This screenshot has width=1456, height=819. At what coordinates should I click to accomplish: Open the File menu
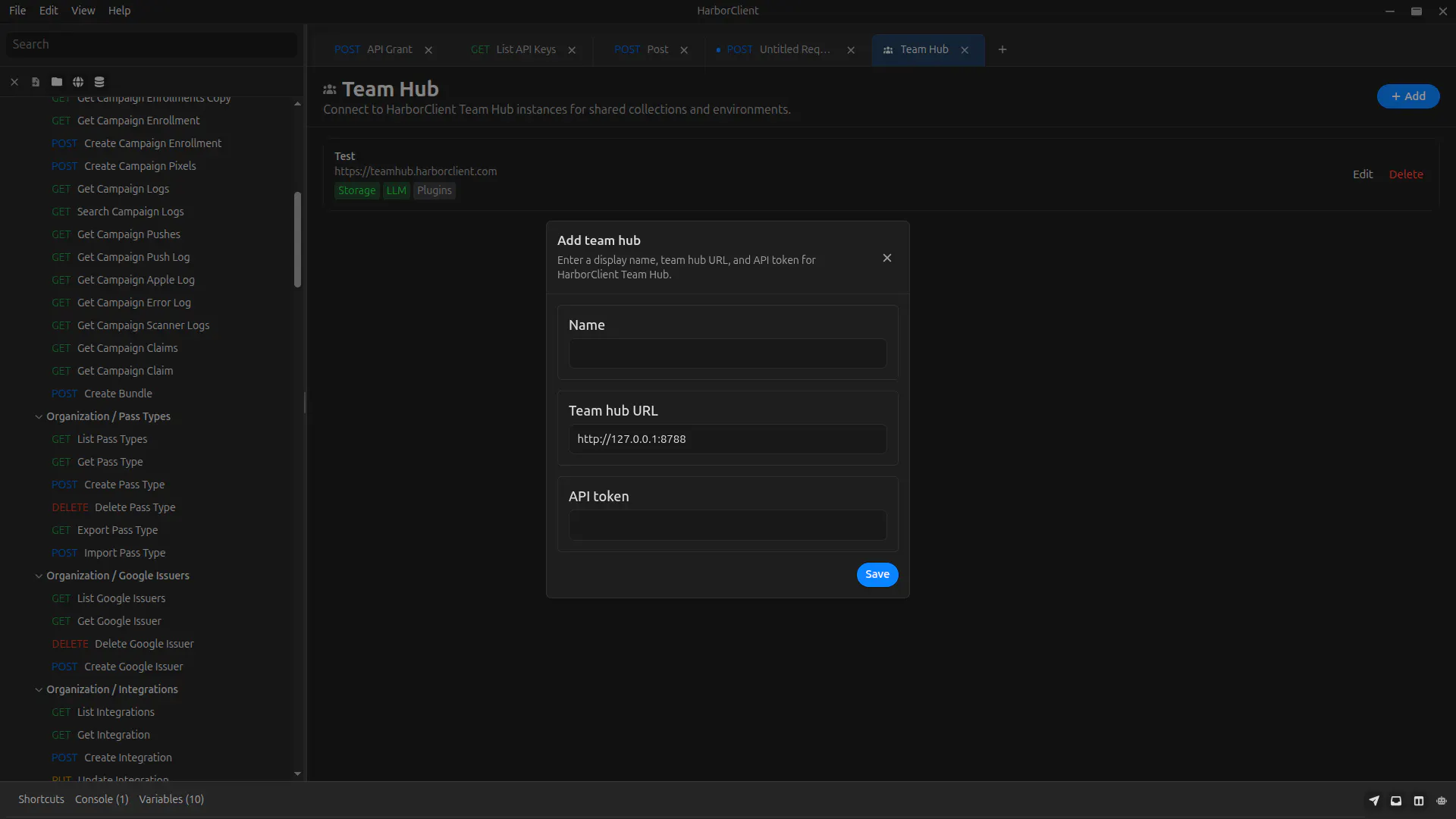tap(17, 11)
